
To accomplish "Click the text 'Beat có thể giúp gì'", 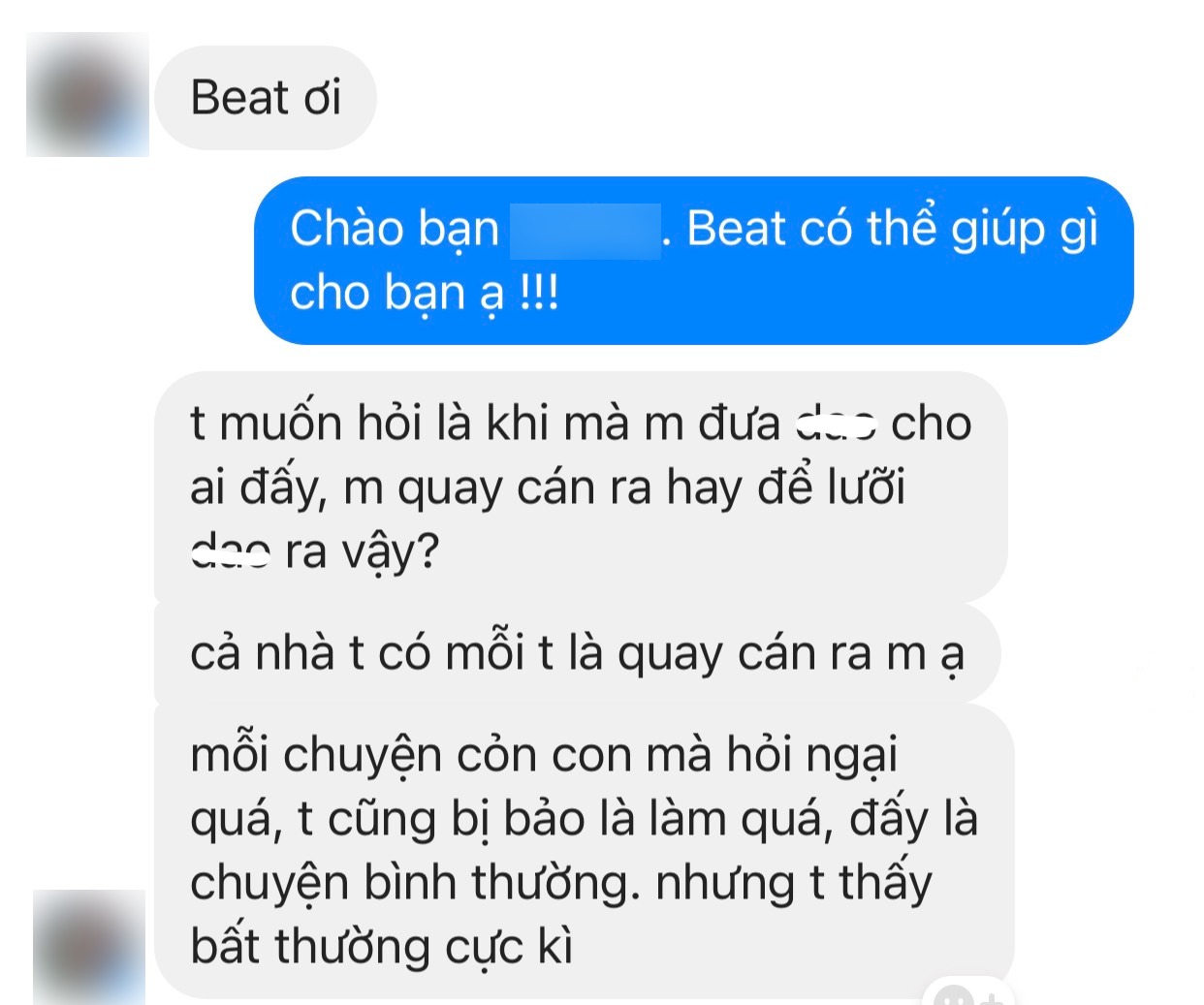I will coord(893,230).
